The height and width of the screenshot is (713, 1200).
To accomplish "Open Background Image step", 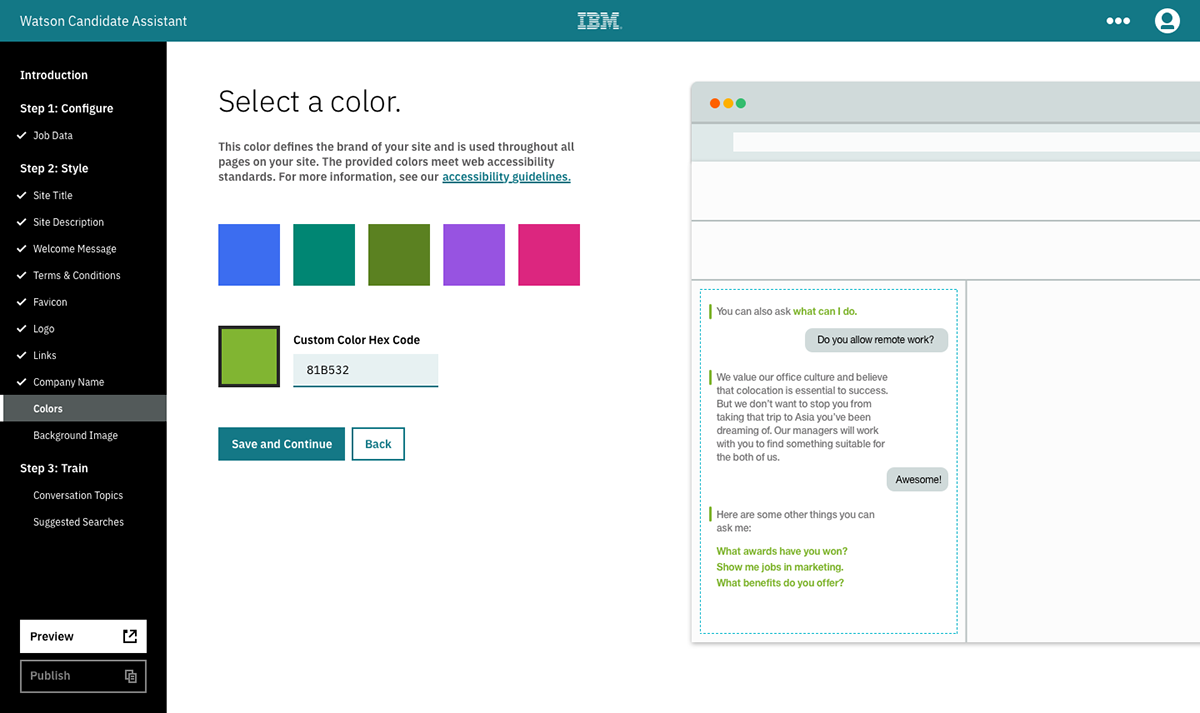I will coord(75,435).
